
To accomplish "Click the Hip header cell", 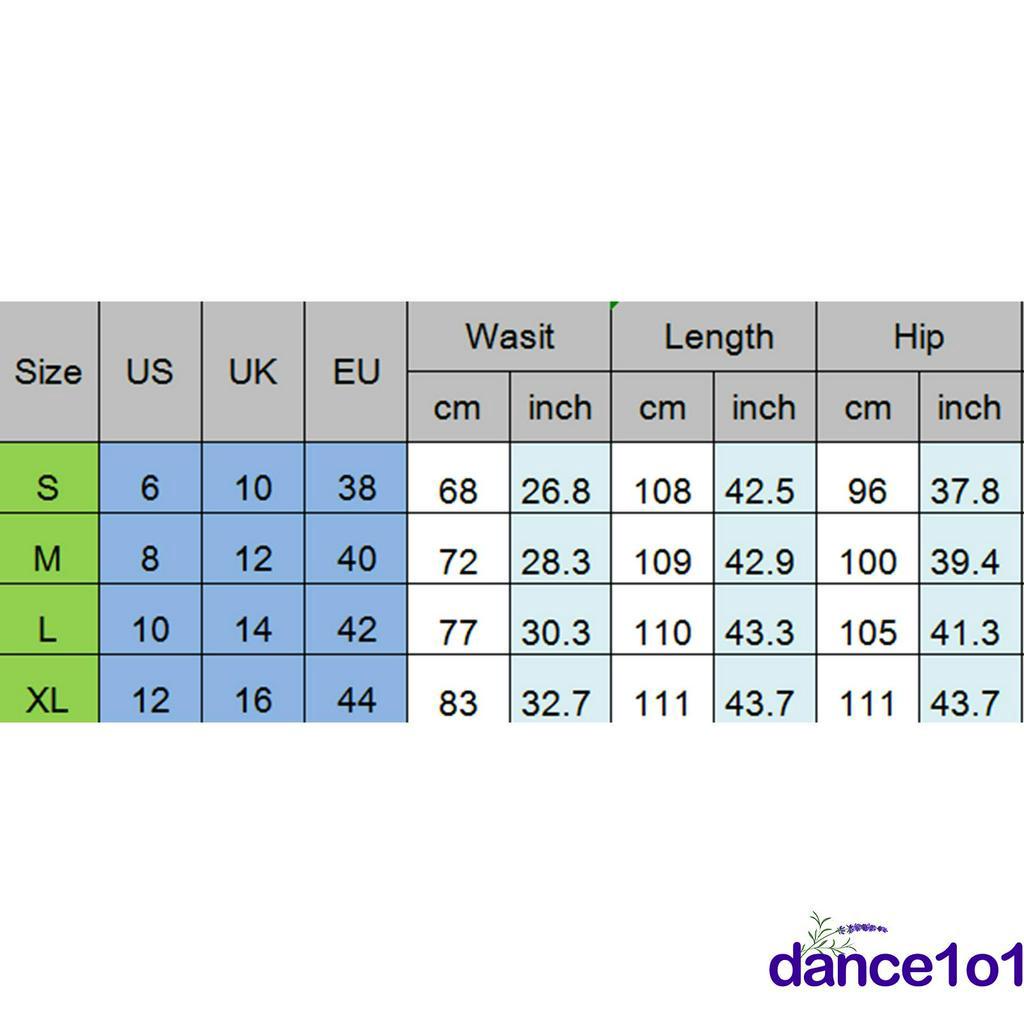I will (x=919, y=337).
